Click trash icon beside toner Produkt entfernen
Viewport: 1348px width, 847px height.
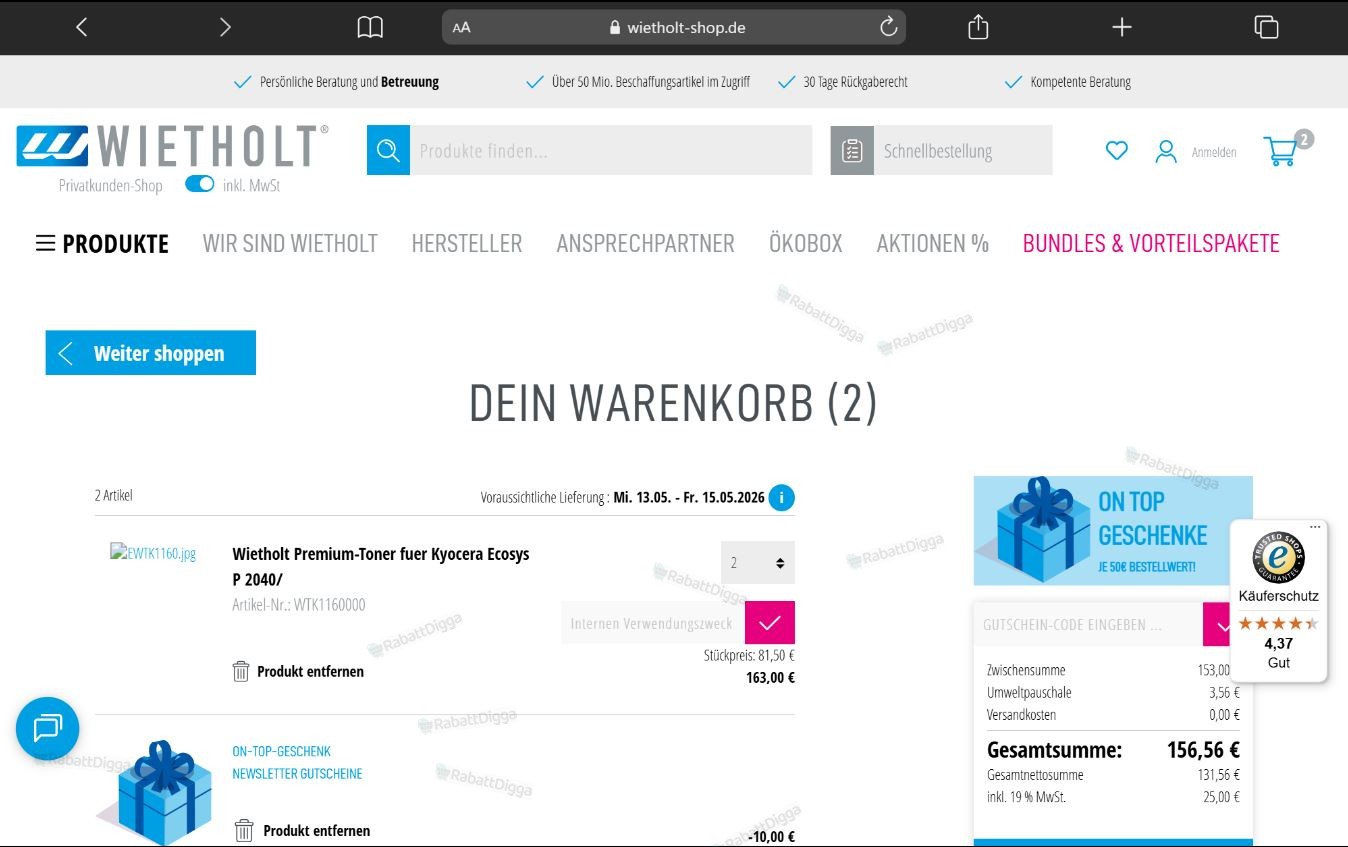click(241, 671)
